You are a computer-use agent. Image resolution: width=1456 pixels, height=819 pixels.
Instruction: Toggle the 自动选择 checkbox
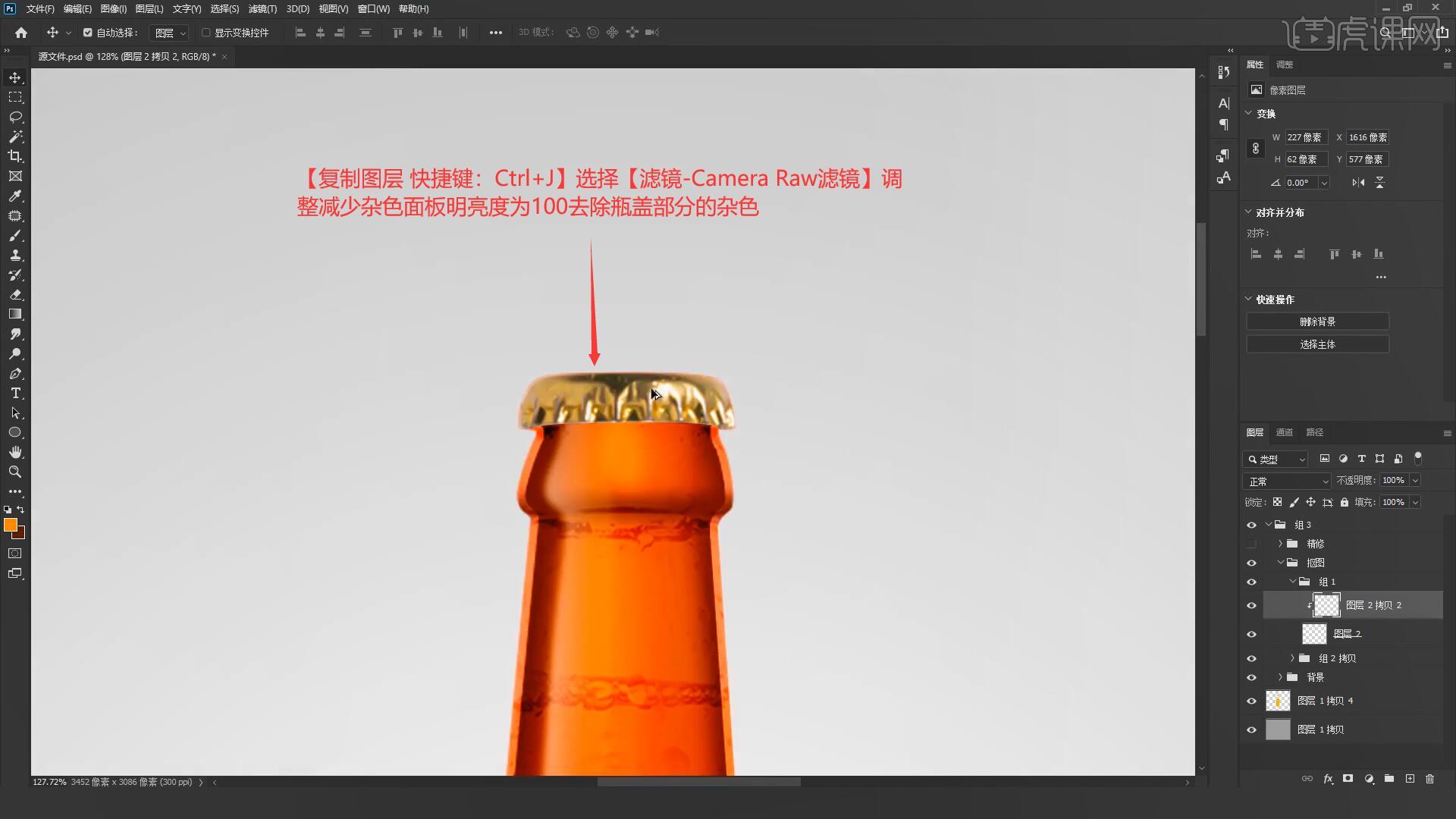[88, 33]
